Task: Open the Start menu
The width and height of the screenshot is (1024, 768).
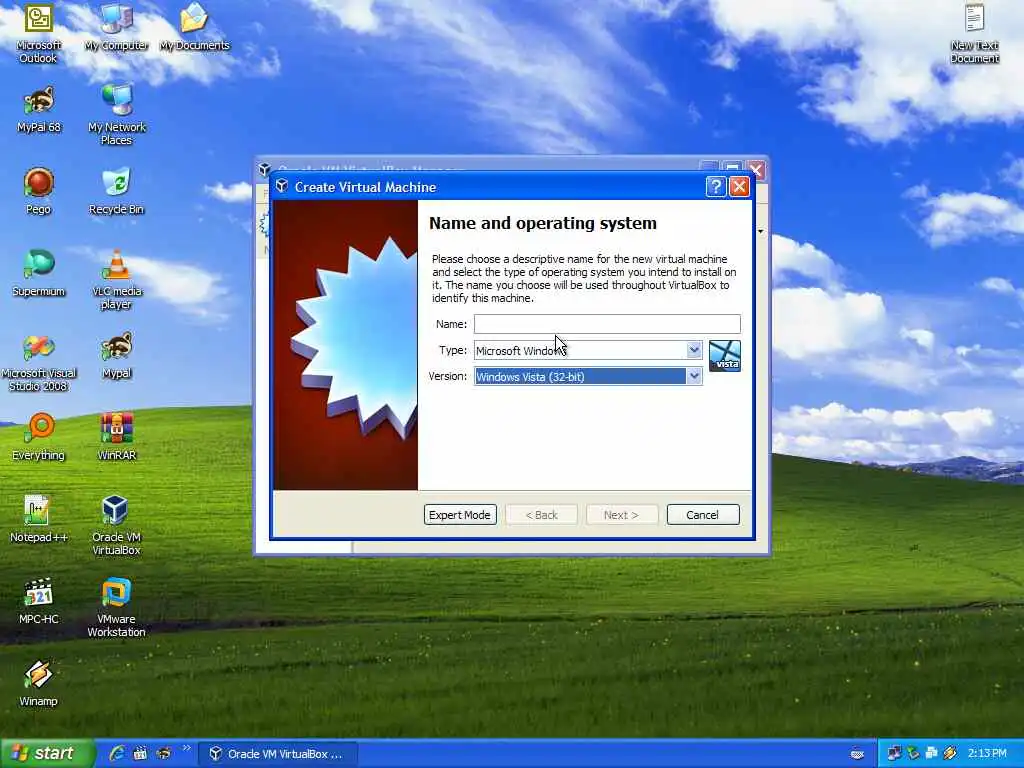Action: click(46, 753)
